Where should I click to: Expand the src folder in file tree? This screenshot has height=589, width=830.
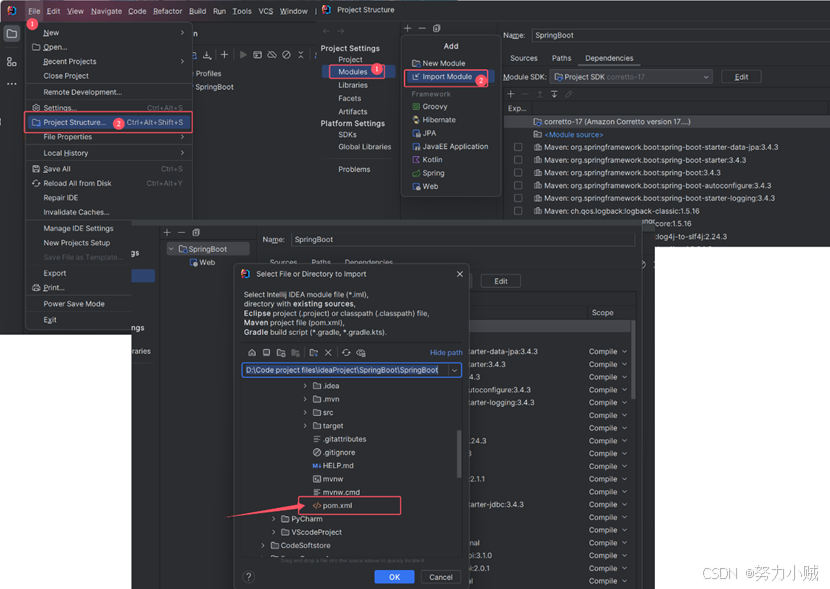click(x=306, y=412)
